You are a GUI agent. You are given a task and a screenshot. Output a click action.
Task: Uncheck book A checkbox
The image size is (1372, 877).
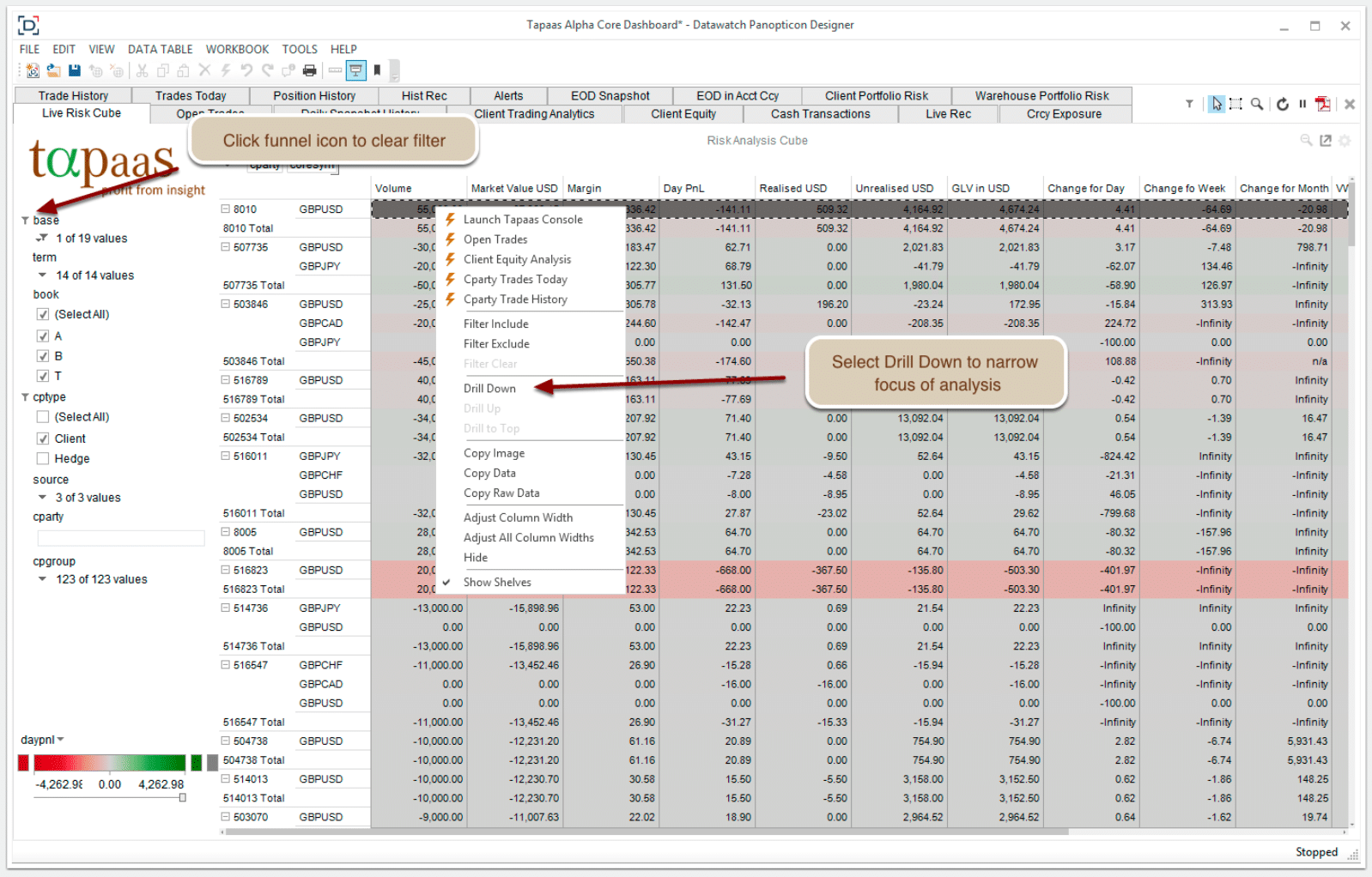pos(42,336)
